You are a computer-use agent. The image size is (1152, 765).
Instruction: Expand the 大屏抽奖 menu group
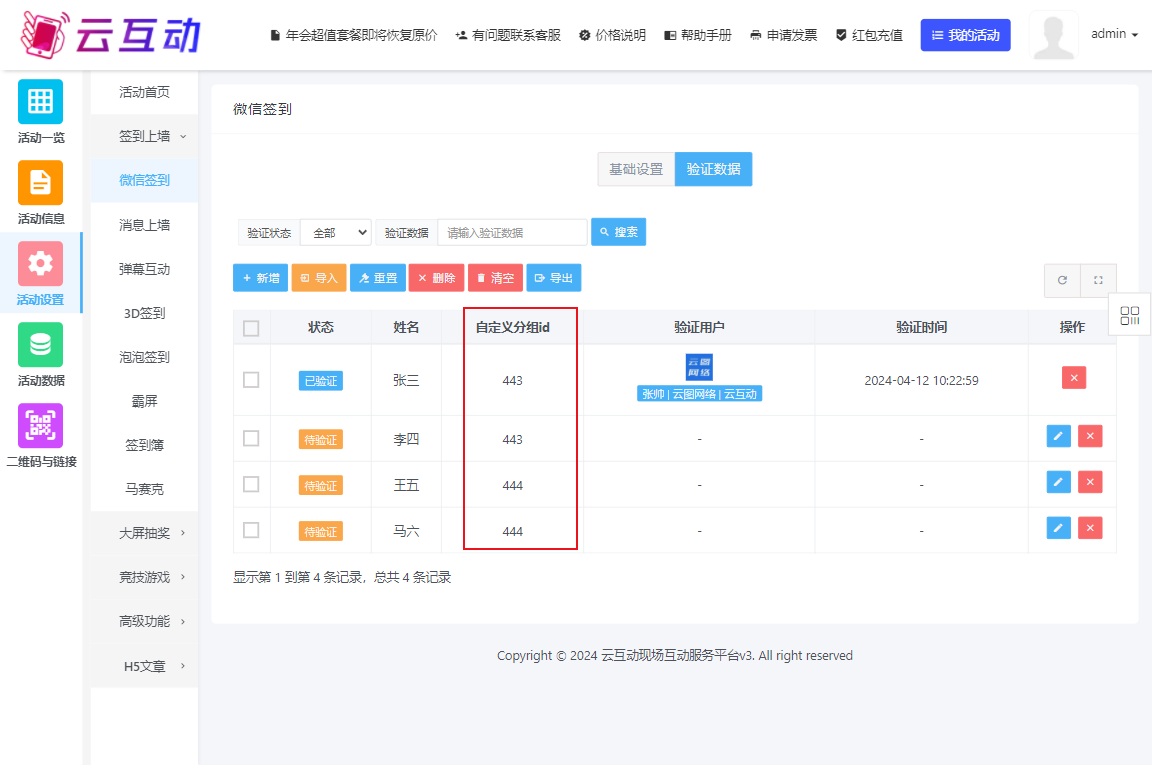pyautogui.click(x=143, y=532)
